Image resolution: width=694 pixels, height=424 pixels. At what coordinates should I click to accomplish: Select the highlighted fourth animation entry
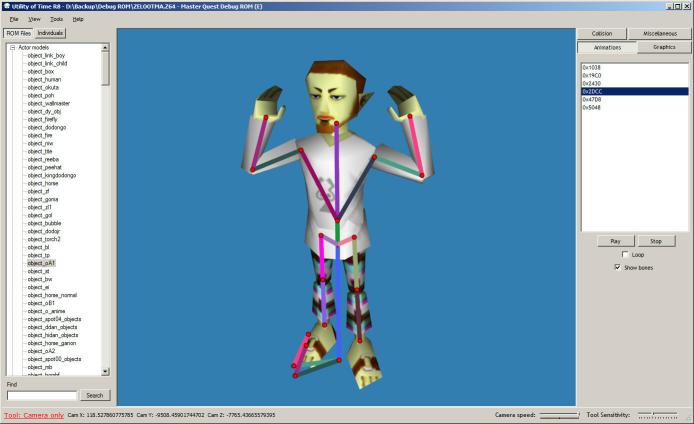pos(635,92)
